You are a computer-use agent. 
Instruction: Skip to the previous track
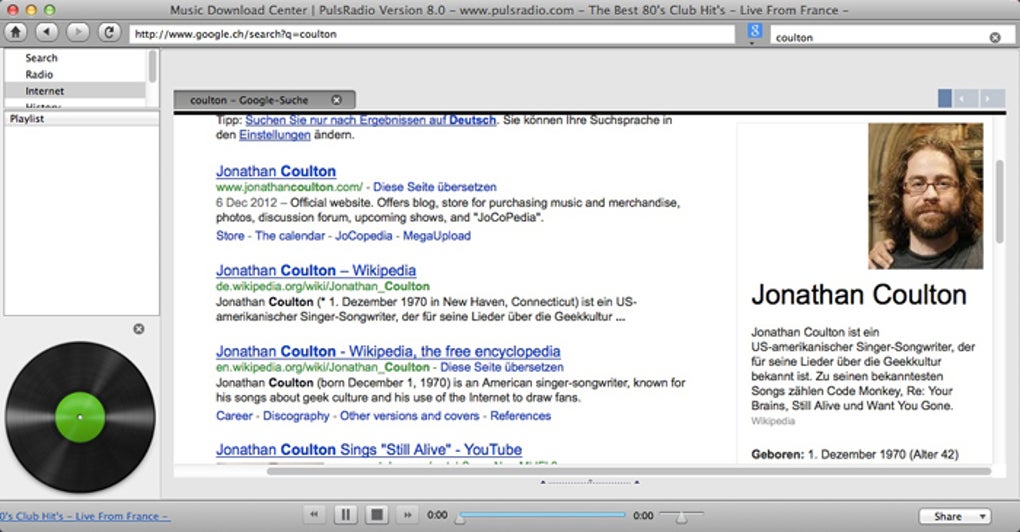click(314, 515)
